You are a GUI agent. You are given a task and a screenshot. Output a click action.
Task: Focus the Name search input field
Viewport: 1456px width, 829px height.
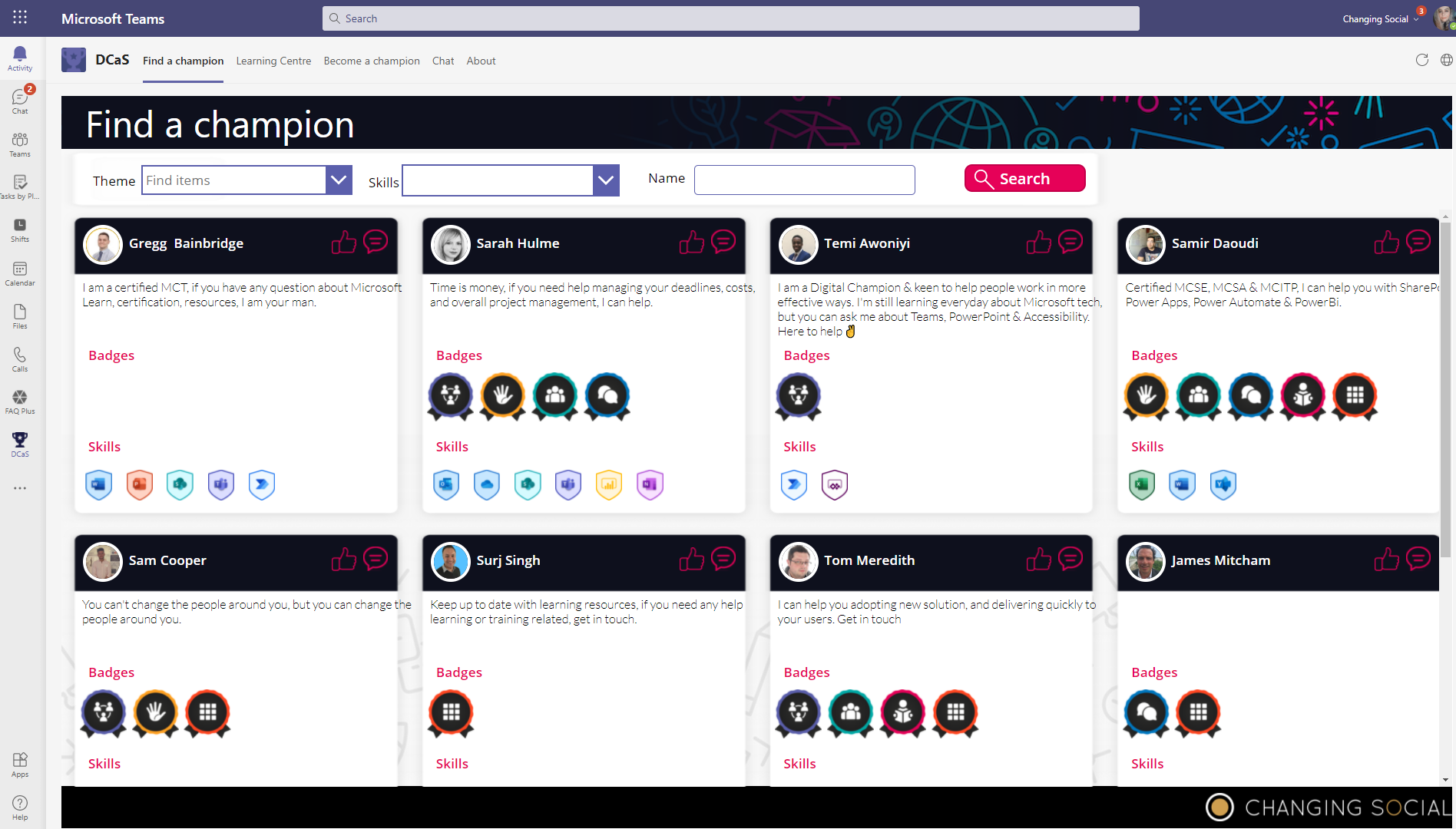[x=804, y=180]
